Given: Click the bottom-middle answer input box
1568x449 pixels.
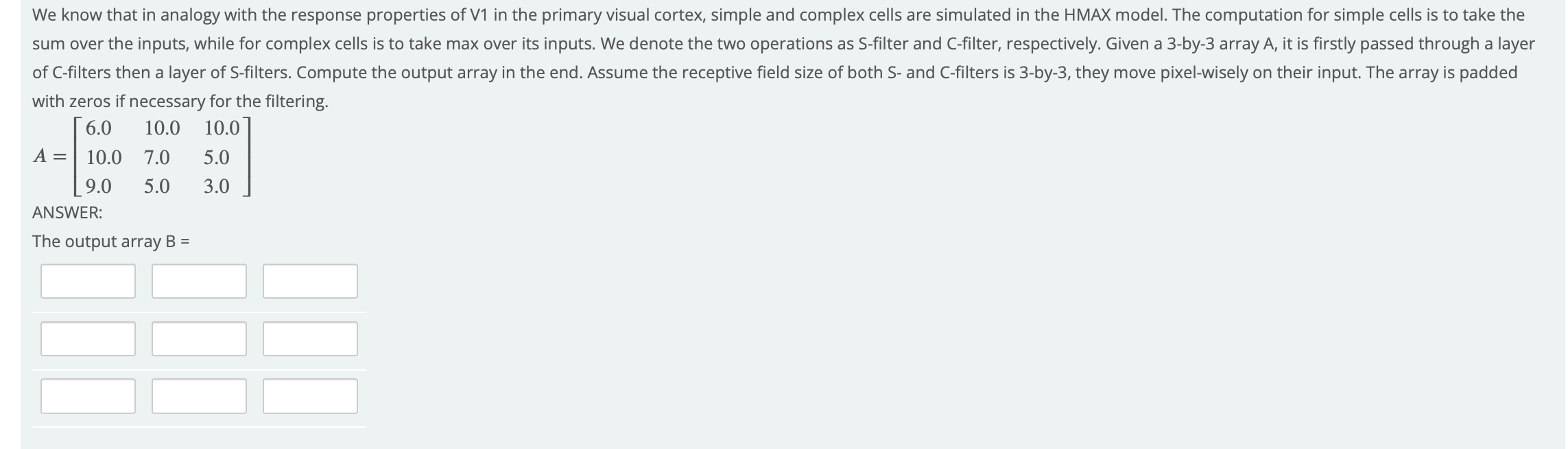Looking at the screenshot, I should 199,397.
